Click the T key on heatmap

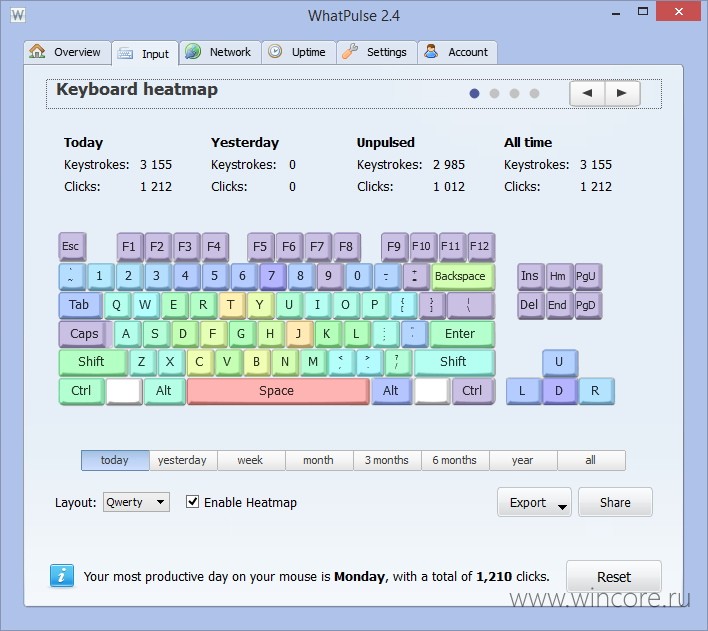[232, 305]
